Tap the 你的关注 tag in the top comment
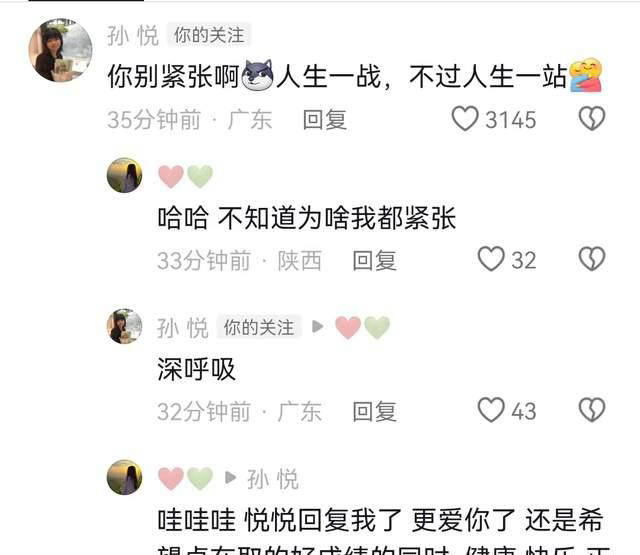 pyautogui.click(x=209, y=35)
